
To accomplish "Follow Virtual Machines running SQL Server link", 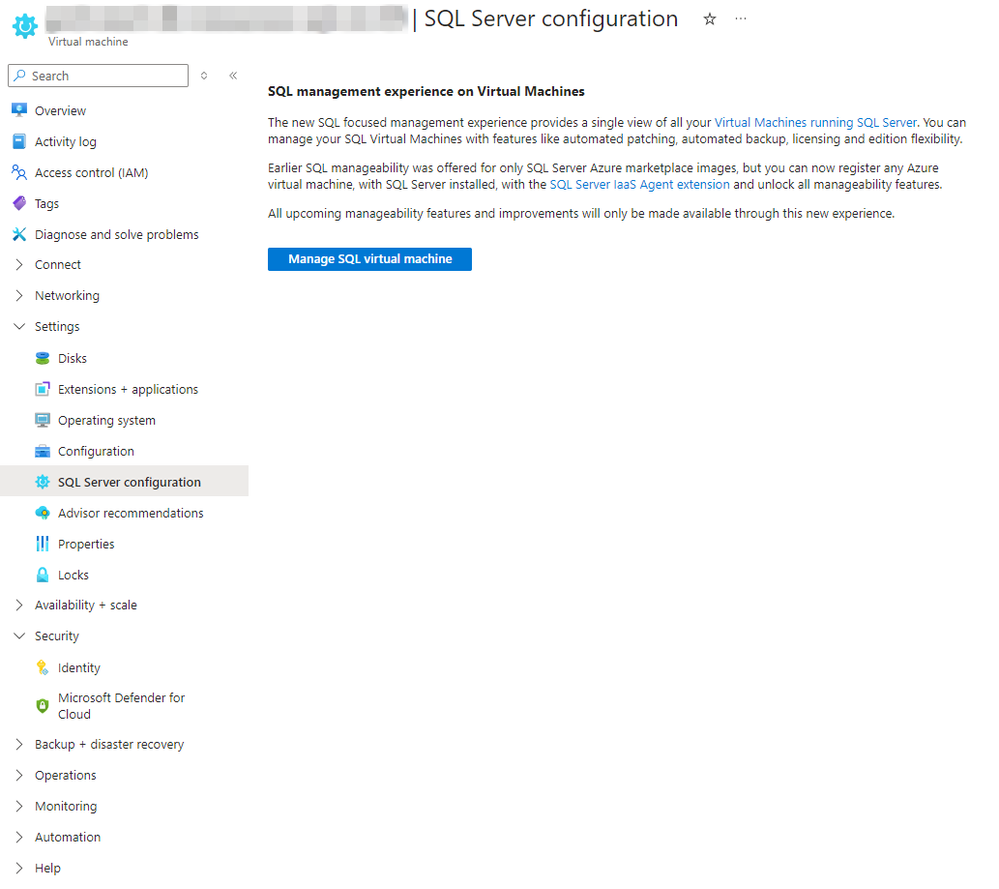I will [x=816, y=122].
